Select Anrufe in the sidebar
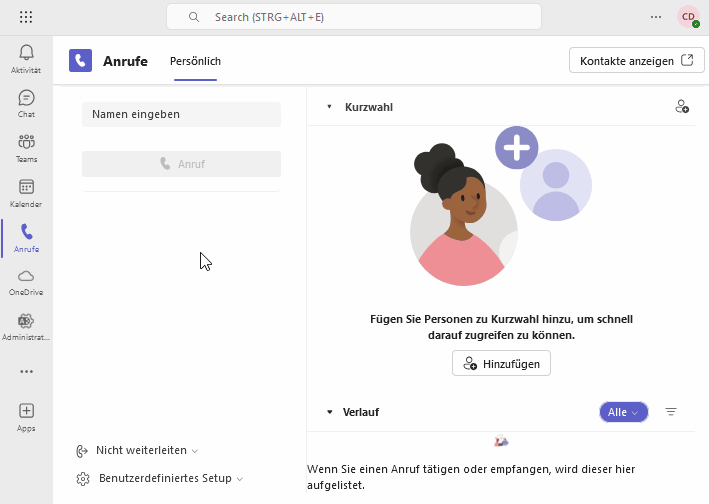Screen dimensions: 709x504 [x=26, y=238]
